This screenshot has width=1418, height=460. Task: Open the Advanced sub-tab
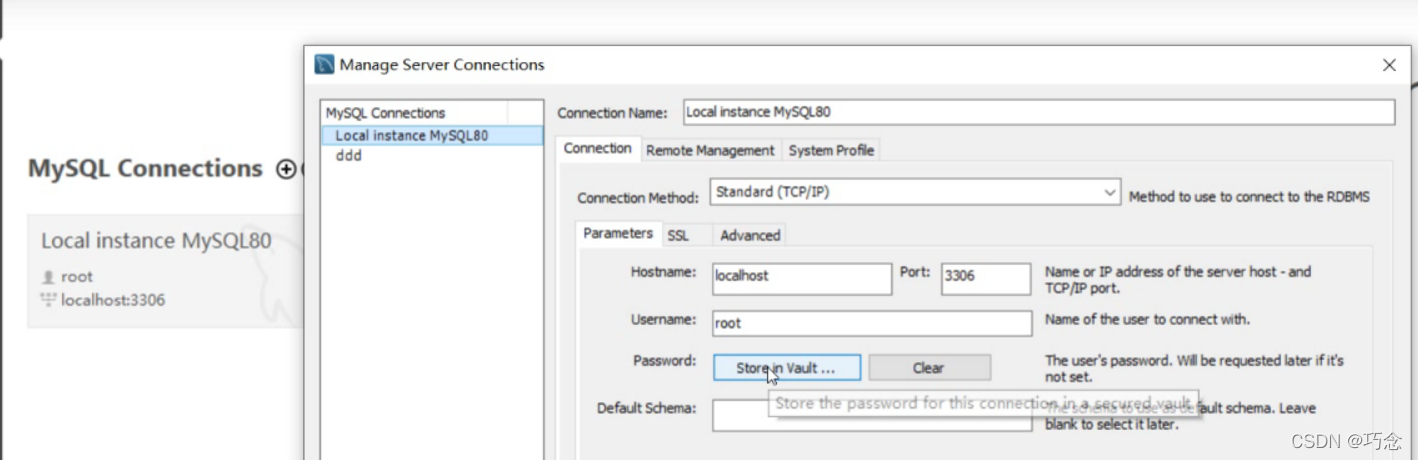point(750,235)
